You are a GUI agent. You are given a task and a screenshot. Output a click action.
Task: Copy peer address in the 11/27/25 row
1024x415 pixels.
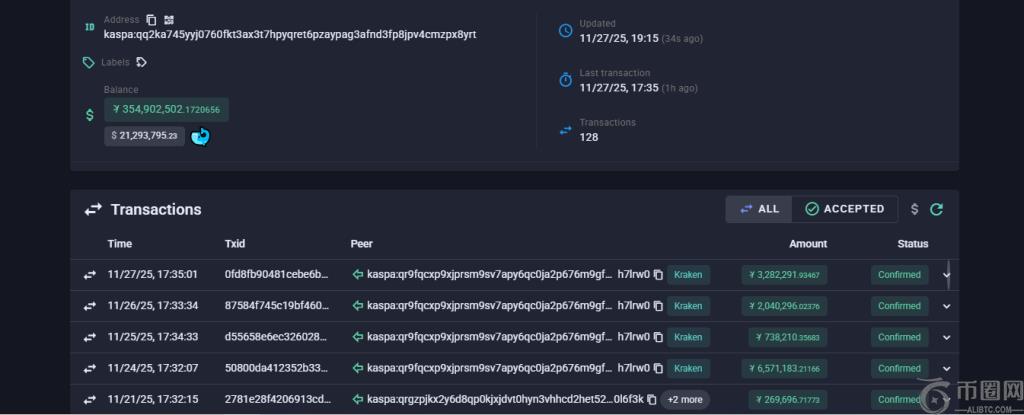[x=658, y=275]
